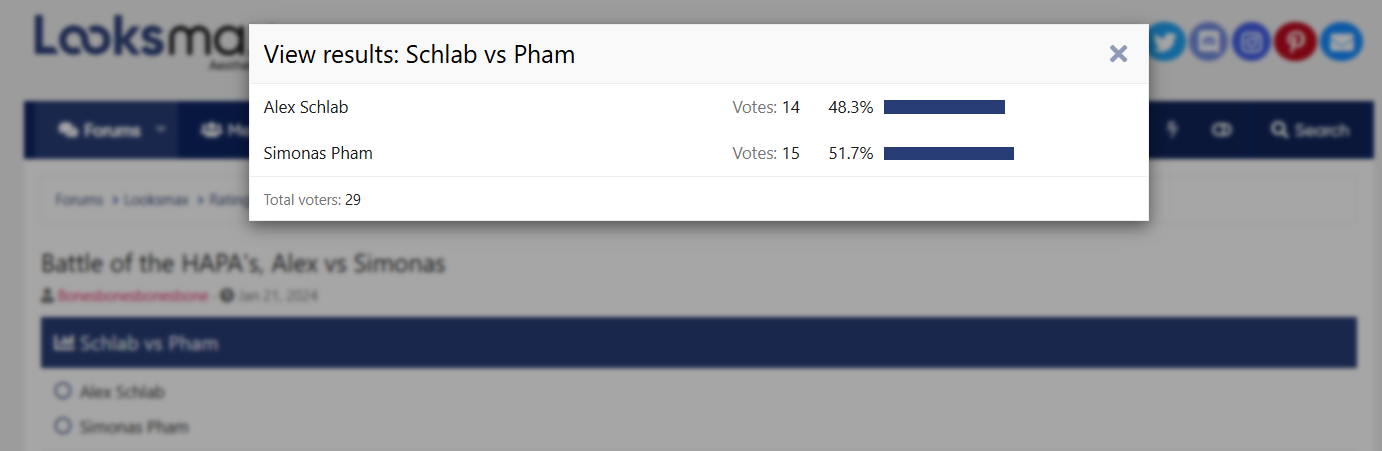The image size is (1382, 451).
Task: Click the email envelope icon
Action: [1340, 42]
